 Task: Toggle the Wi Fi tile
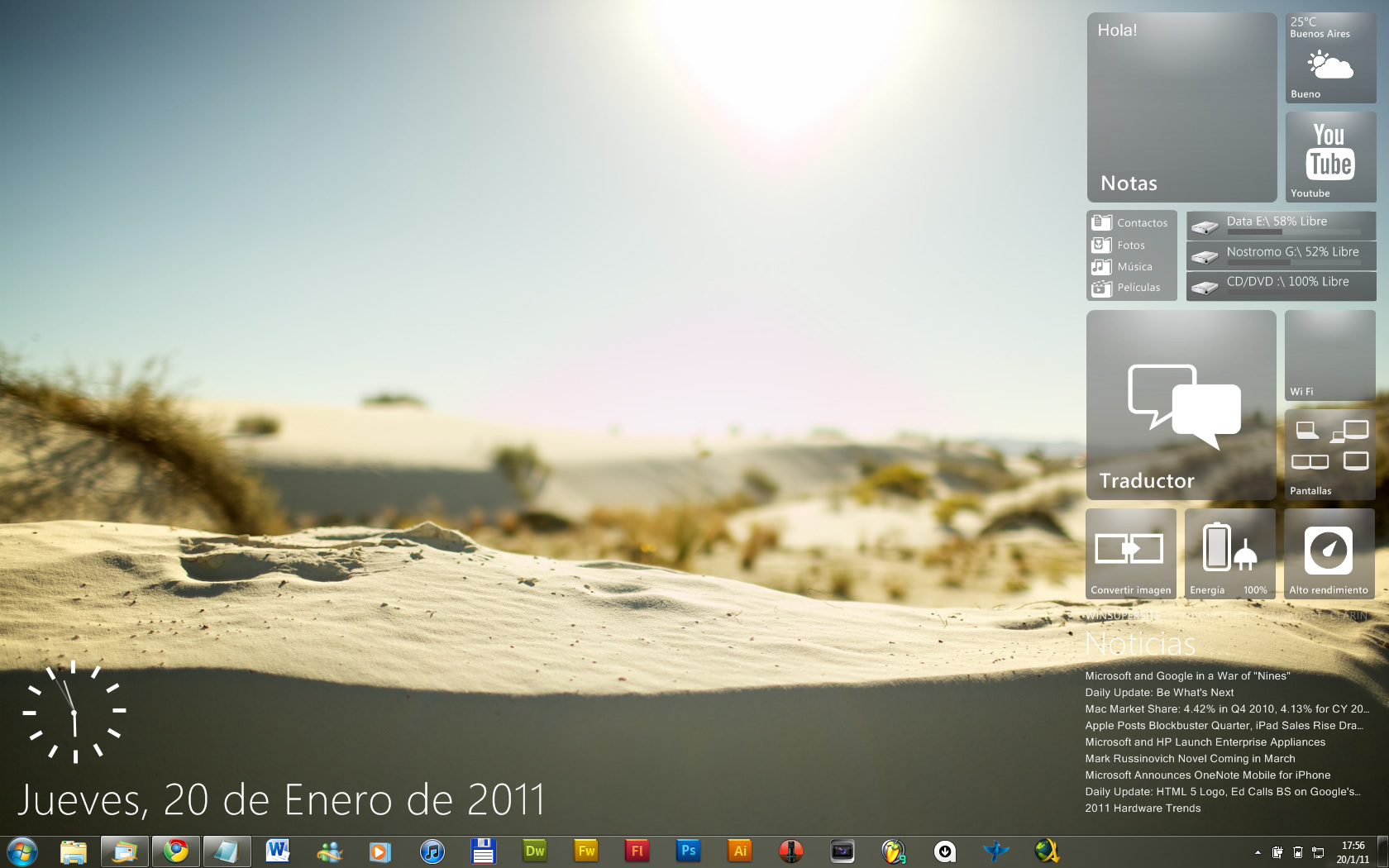[x=1330, y=355]
